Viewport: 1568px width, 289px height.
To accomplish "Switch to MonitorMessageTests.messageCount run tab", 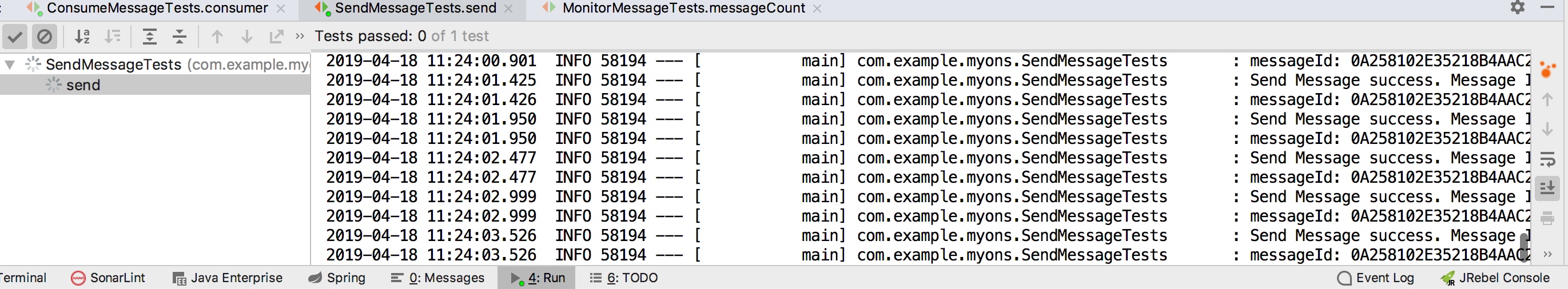I will pyautogui.click(x=682, y=9).
